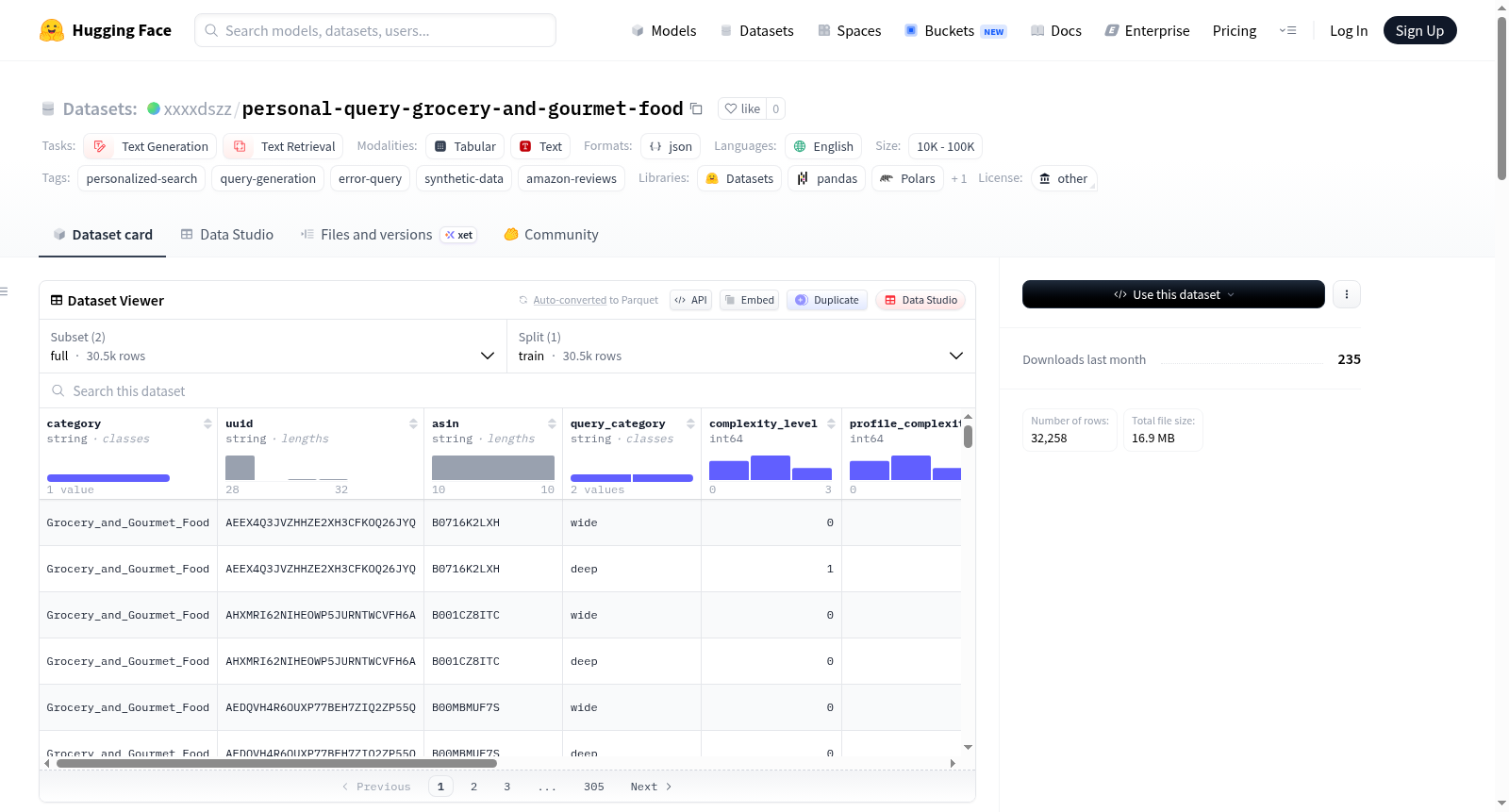This screenshot has height=812, width=1509.
Task: Click the pandas library tag
Action: click(827, 178)
